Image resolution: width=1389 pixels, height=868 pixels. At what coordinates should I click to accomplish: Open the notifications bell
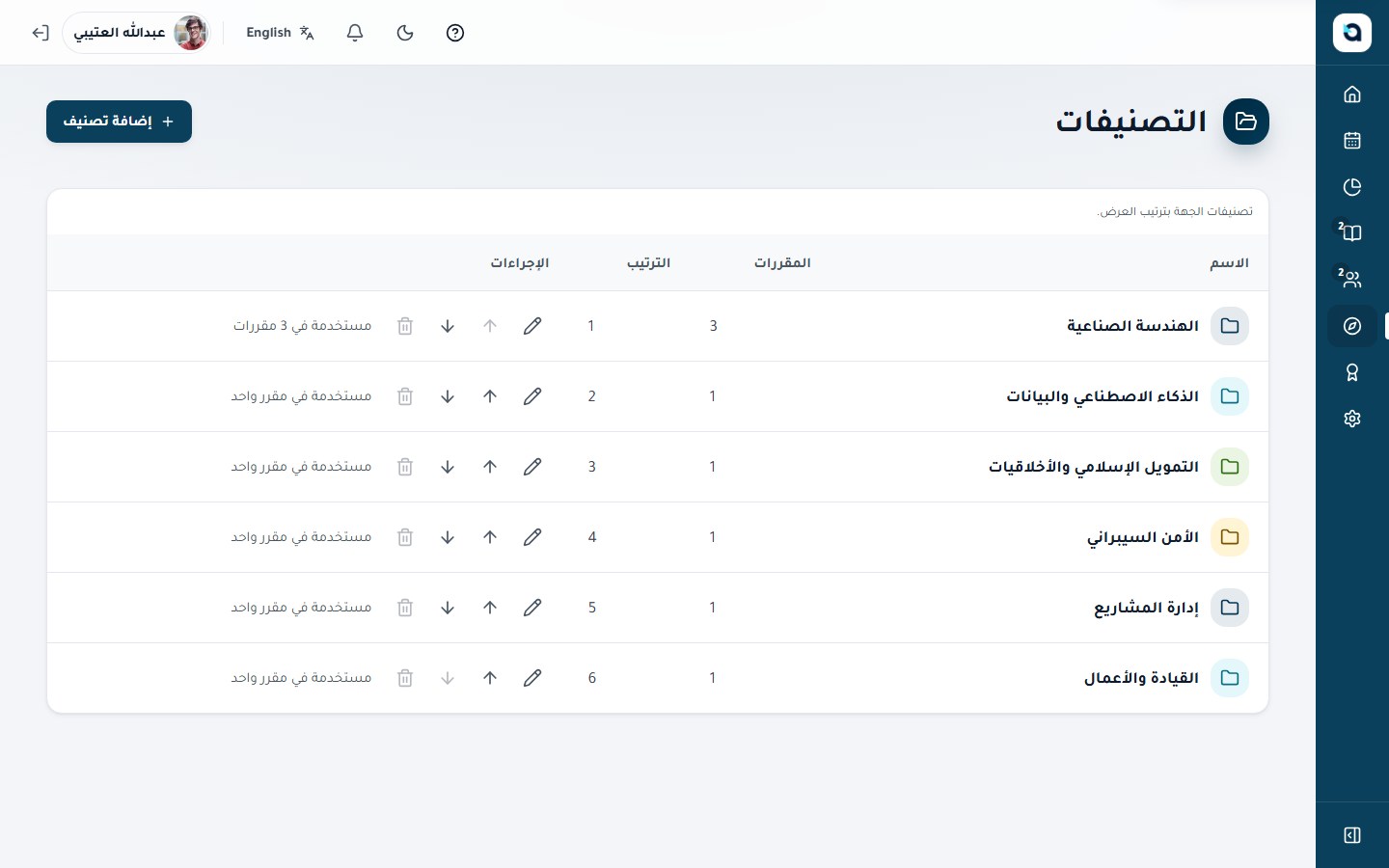coord(355,33)
